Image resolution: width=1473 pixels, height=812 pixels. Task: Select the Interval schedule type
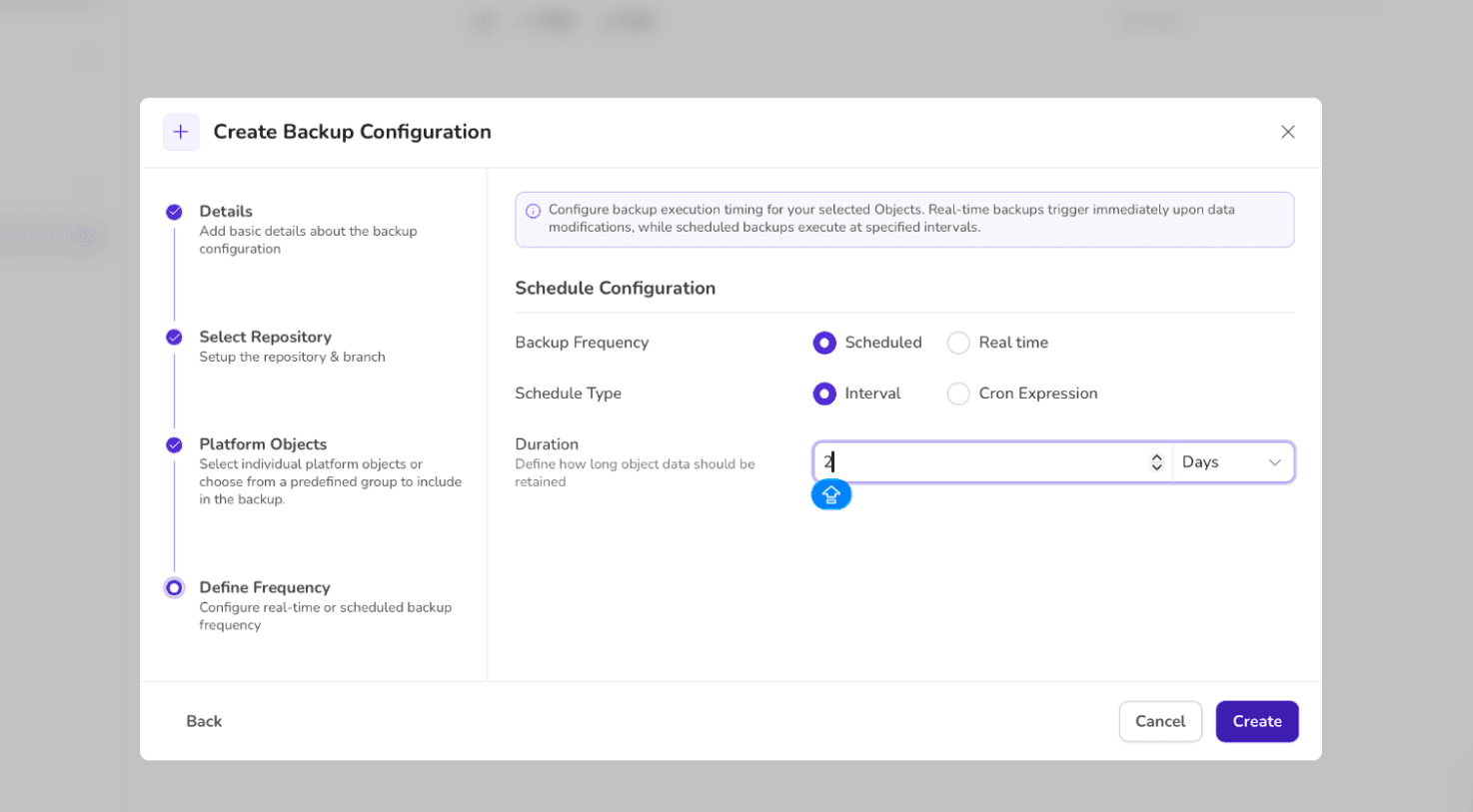[824, 394]
